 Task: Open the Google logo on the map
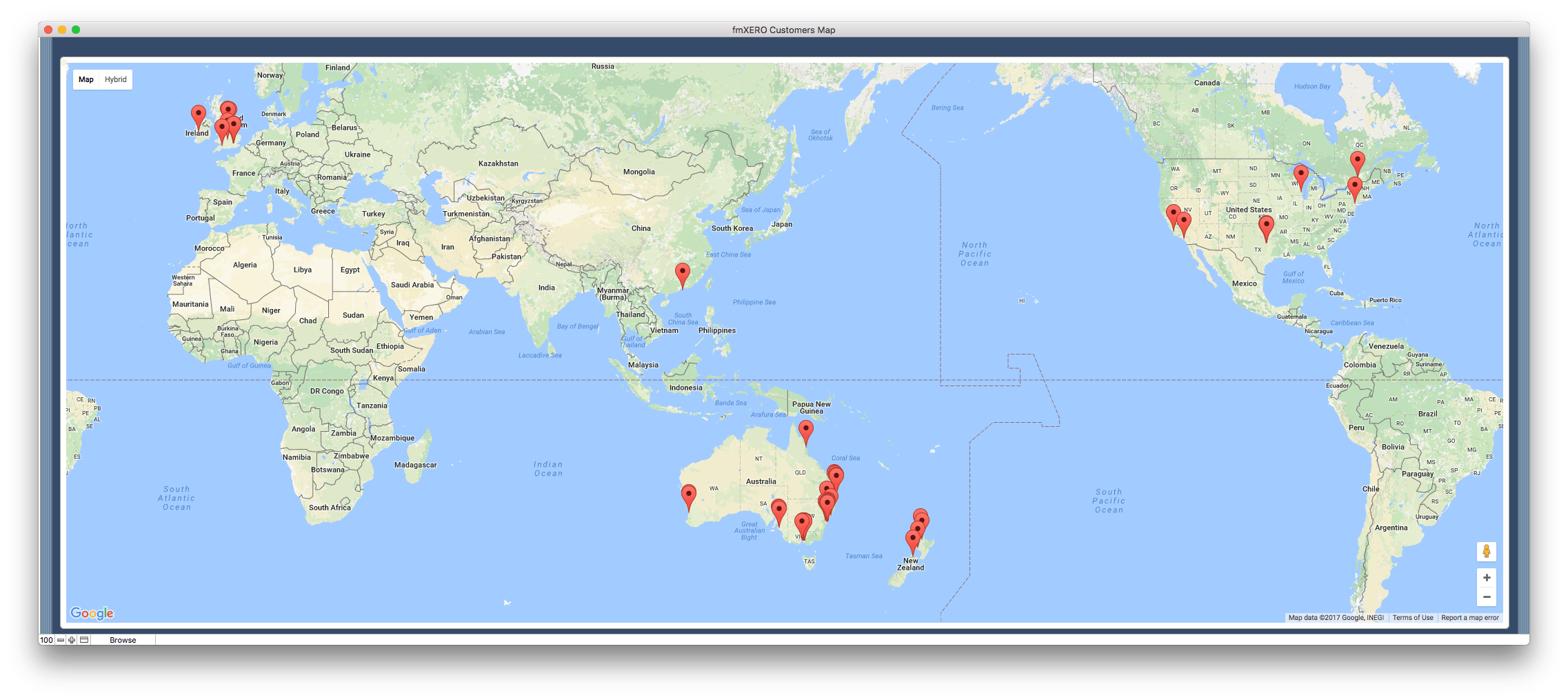pos(92,613)
